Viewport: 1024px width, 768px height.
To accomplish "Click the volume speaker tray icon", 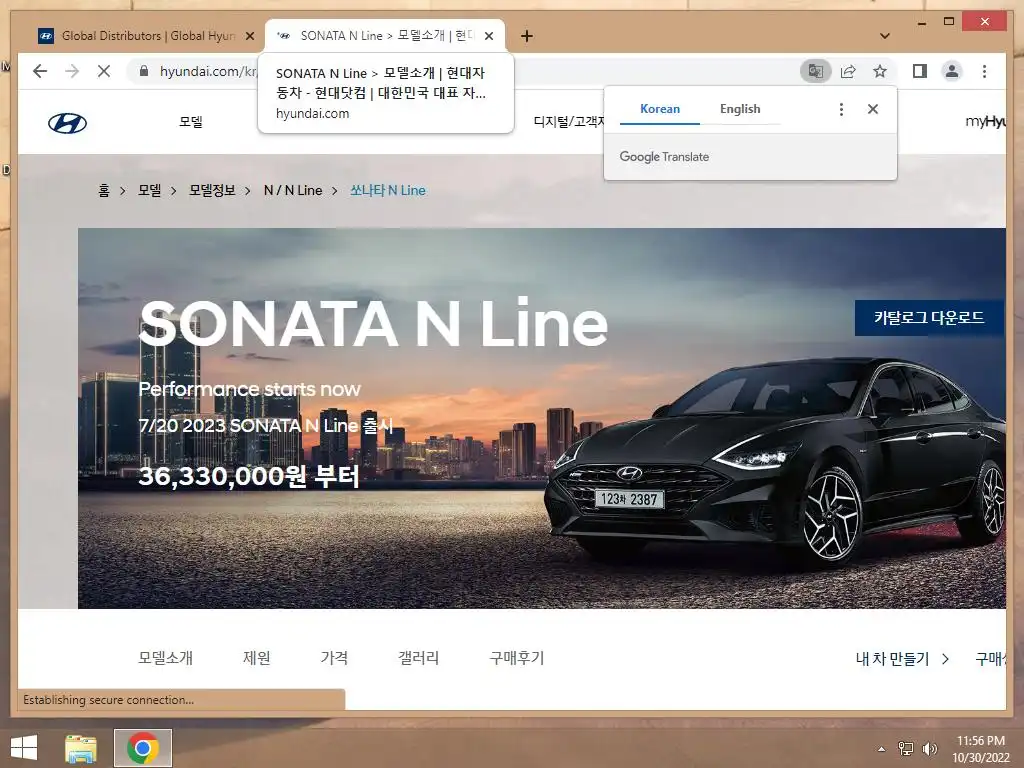I will pyautogui.click(x=929, y=749).
